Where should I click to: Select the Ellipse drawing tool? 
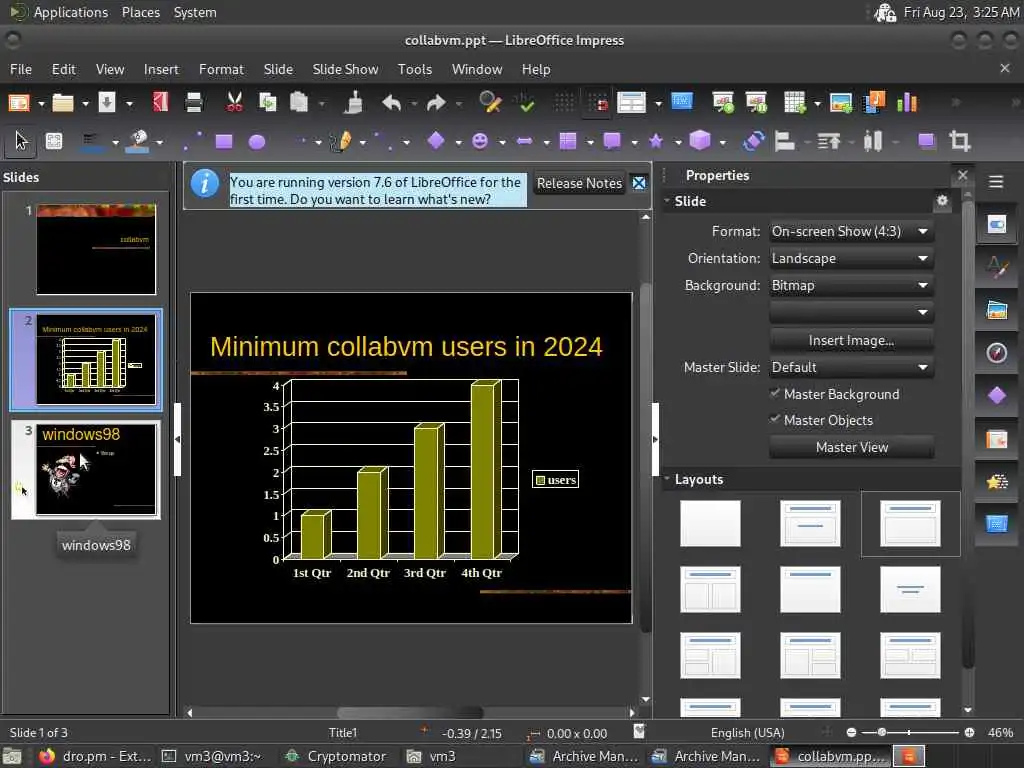tap(257, 141)
